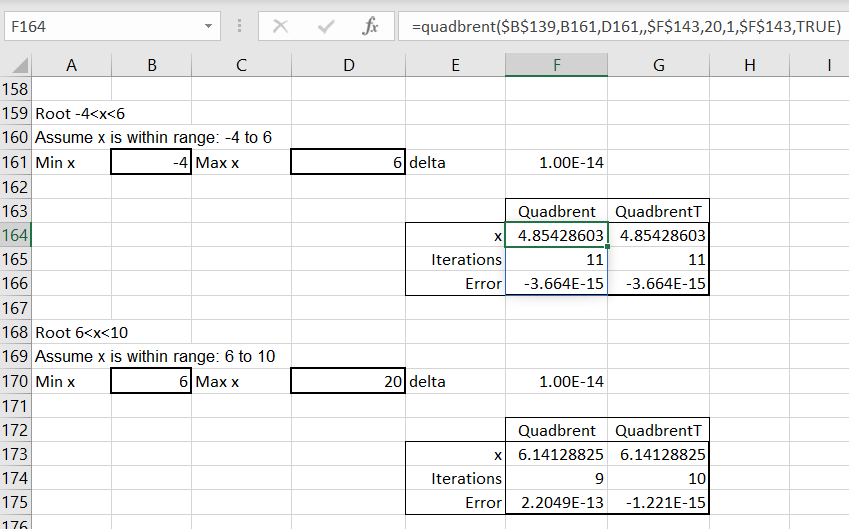This screenshot has width=849, height=529.
Task: Click the three-dot Name Box resize handle
Action: coord(239,27)
